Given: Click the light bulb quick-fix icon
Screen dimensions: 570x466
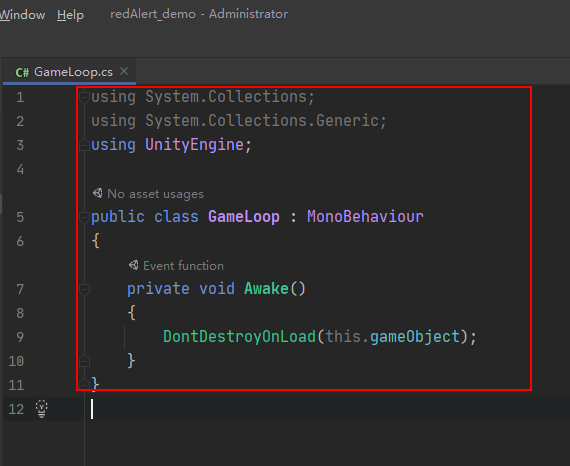Looking at the screenshot, I should [x=42, y=409].
